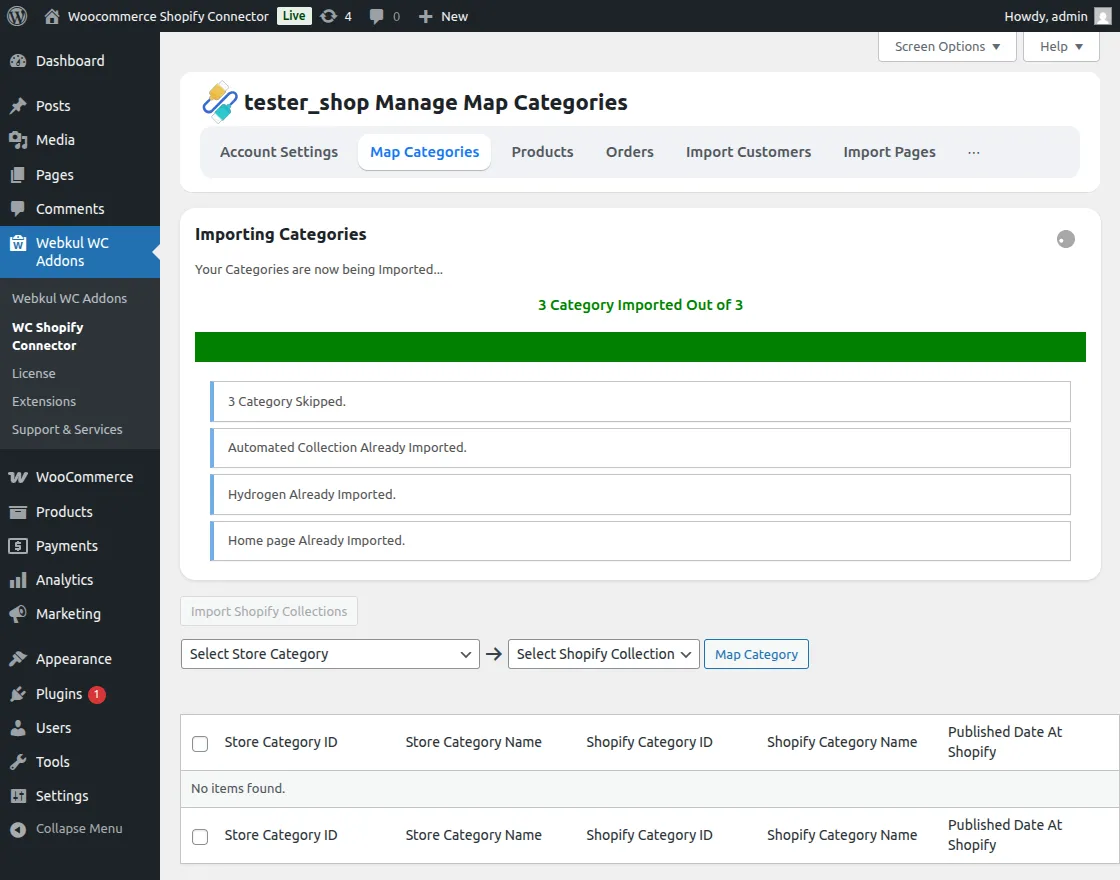Tick the select-all checkbox in table header
The width and height of the screenshot is (1120, 880).
(200, 743)
